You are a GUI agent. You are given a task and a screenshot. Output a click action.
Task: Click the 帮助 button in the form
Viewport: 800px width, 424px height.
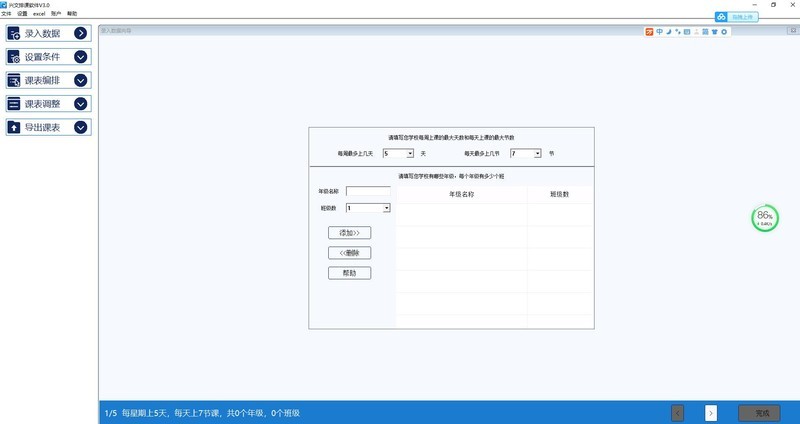(349, 273)
